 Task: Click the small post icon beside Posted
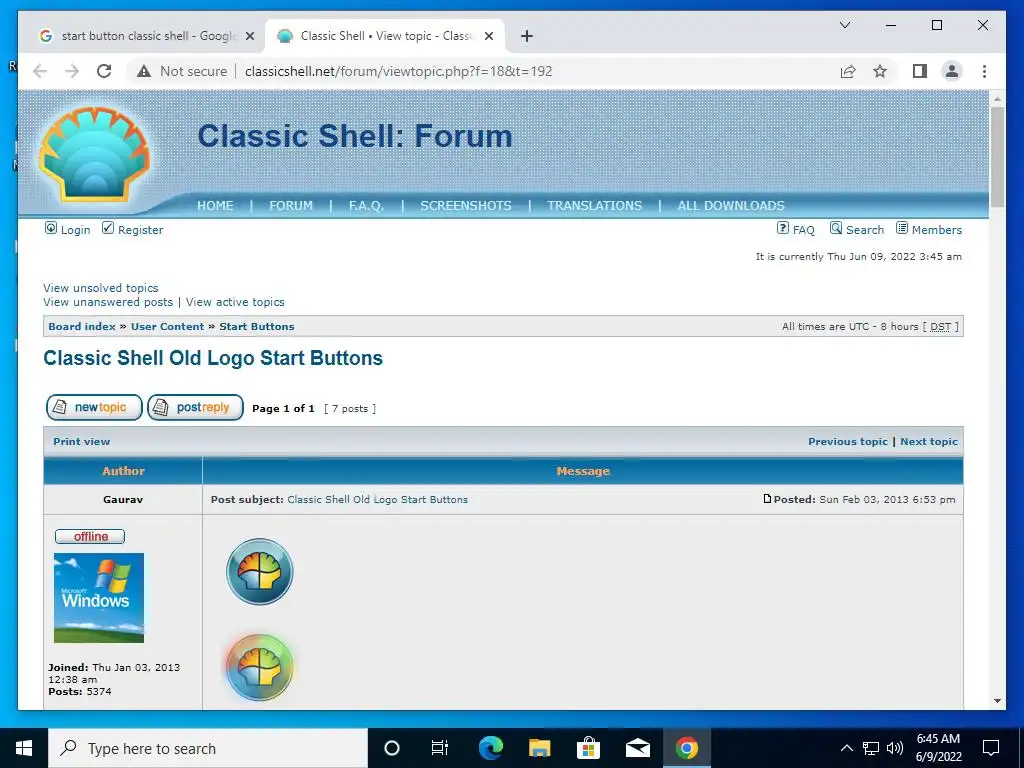[x=767, y=499]
